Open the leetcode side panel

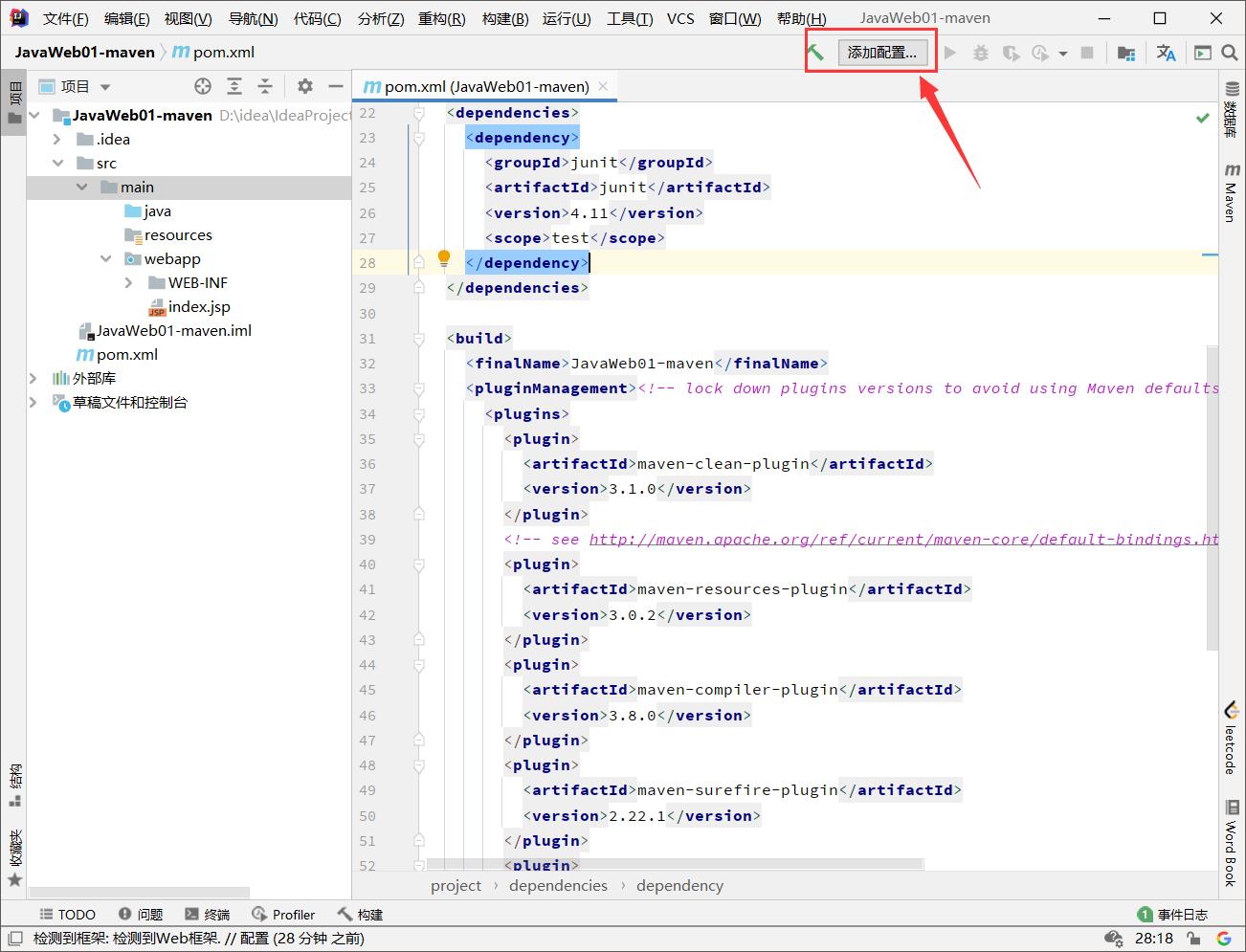pos(1231,739)
